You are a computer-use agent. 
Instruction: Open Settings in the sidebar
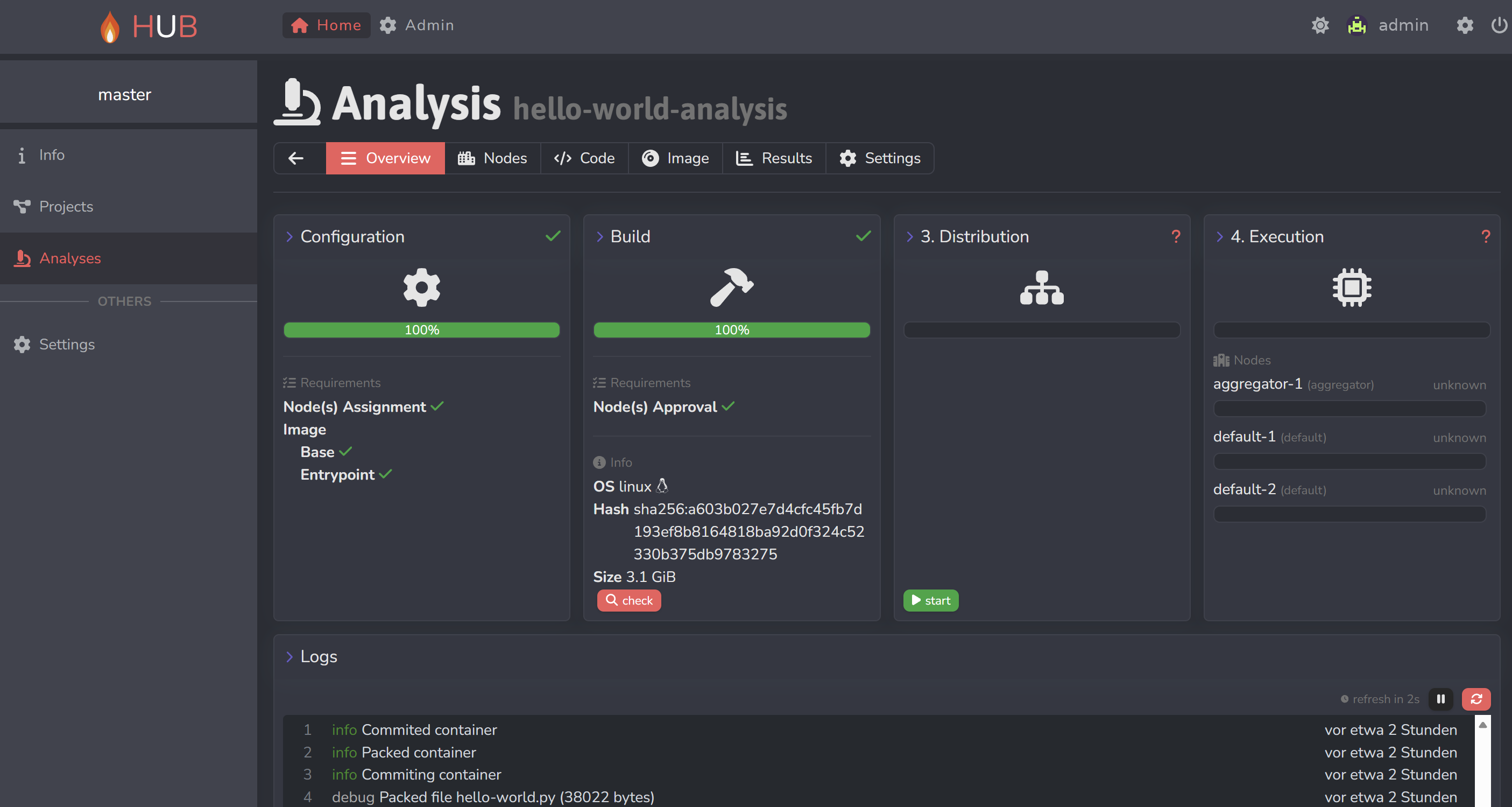[129, 344]
